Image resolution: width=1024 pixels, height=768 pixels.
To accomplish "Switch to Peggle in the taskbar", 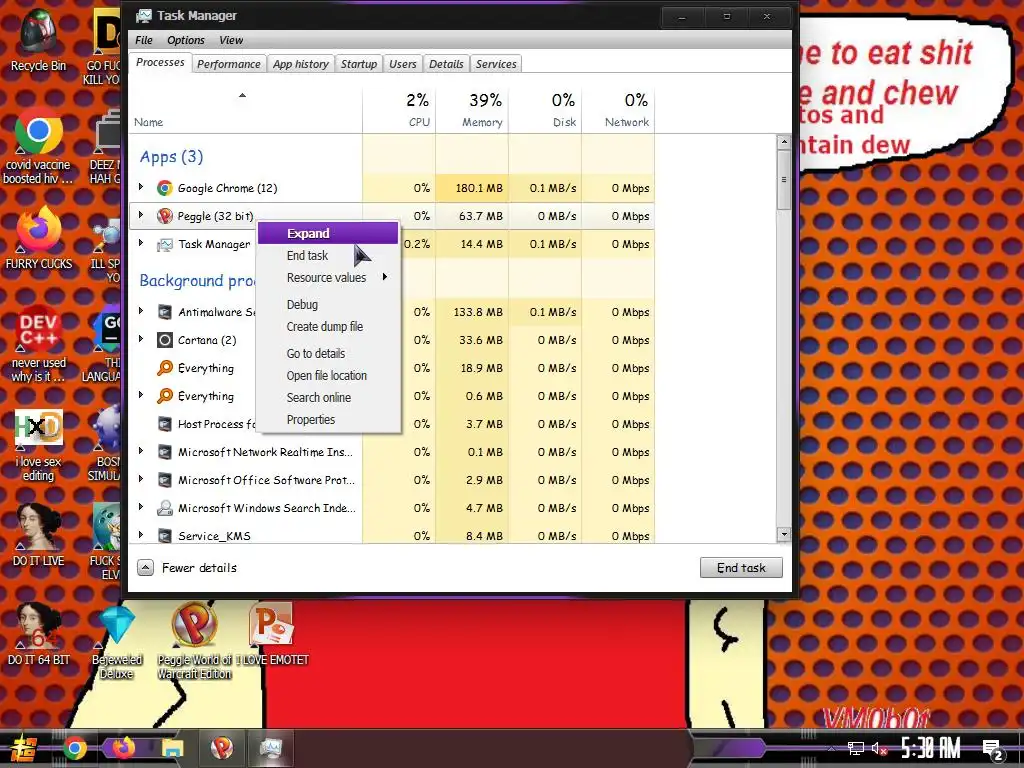I will click(x=222, y=748).
